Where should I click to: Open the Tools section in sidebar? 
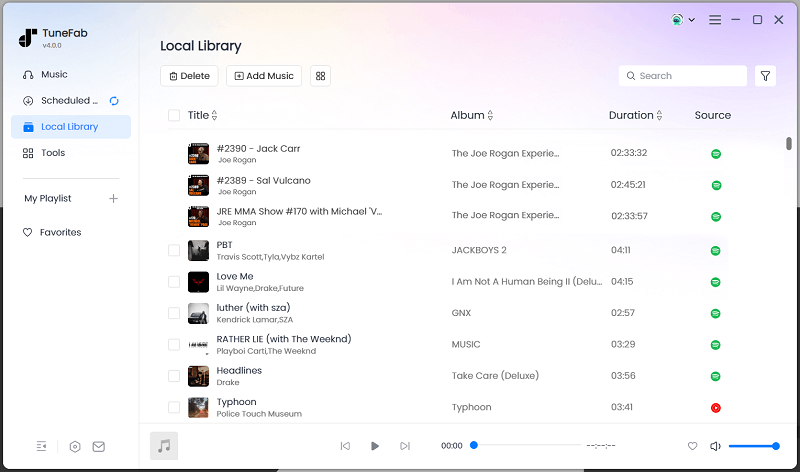tap(53, 153)
